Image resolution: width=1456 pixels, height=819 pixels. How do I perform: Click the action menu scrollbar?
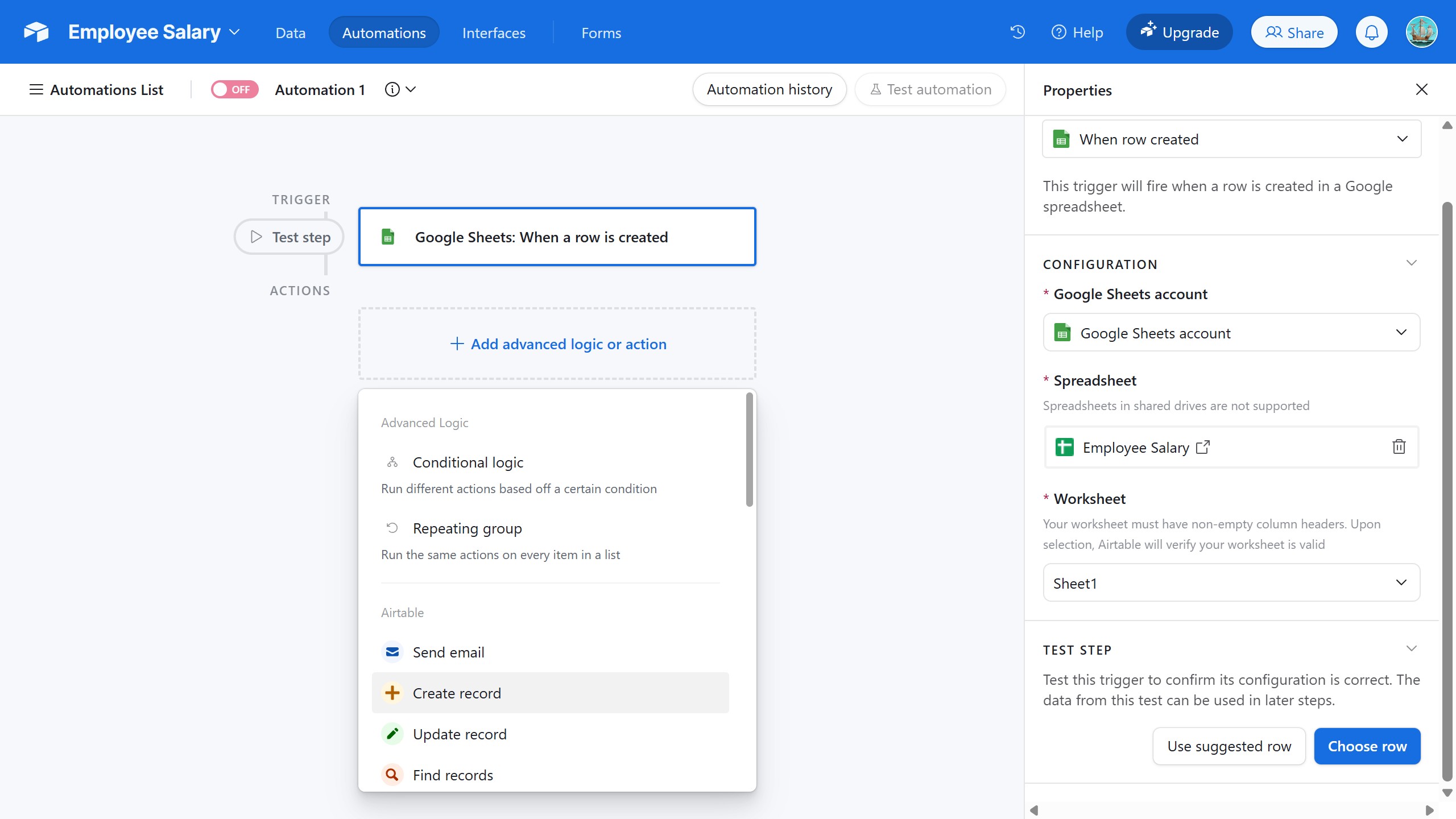[x=749, y=449]
